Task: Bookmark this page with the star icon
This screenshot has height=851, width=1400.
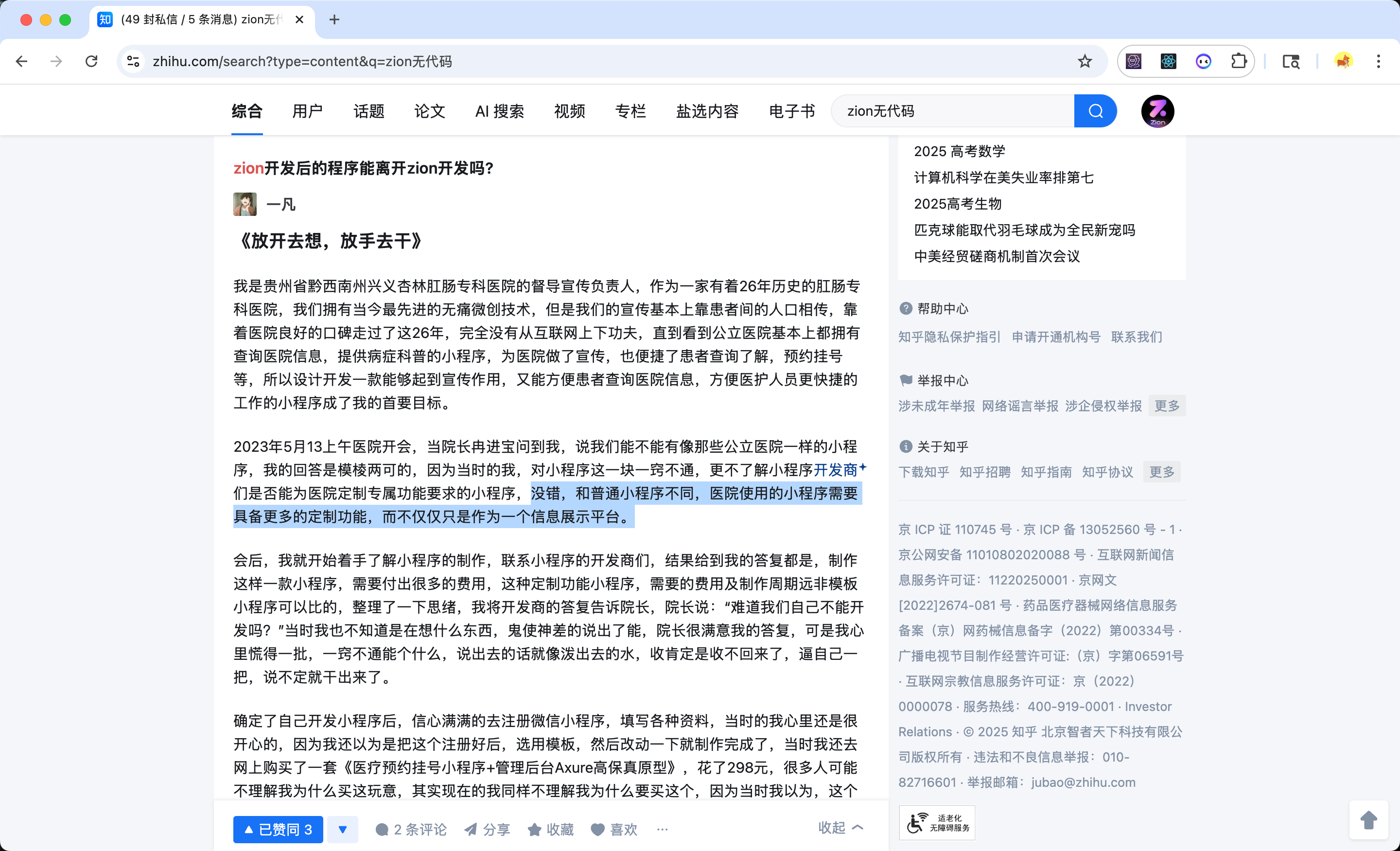Action: tap(1085, 61)
